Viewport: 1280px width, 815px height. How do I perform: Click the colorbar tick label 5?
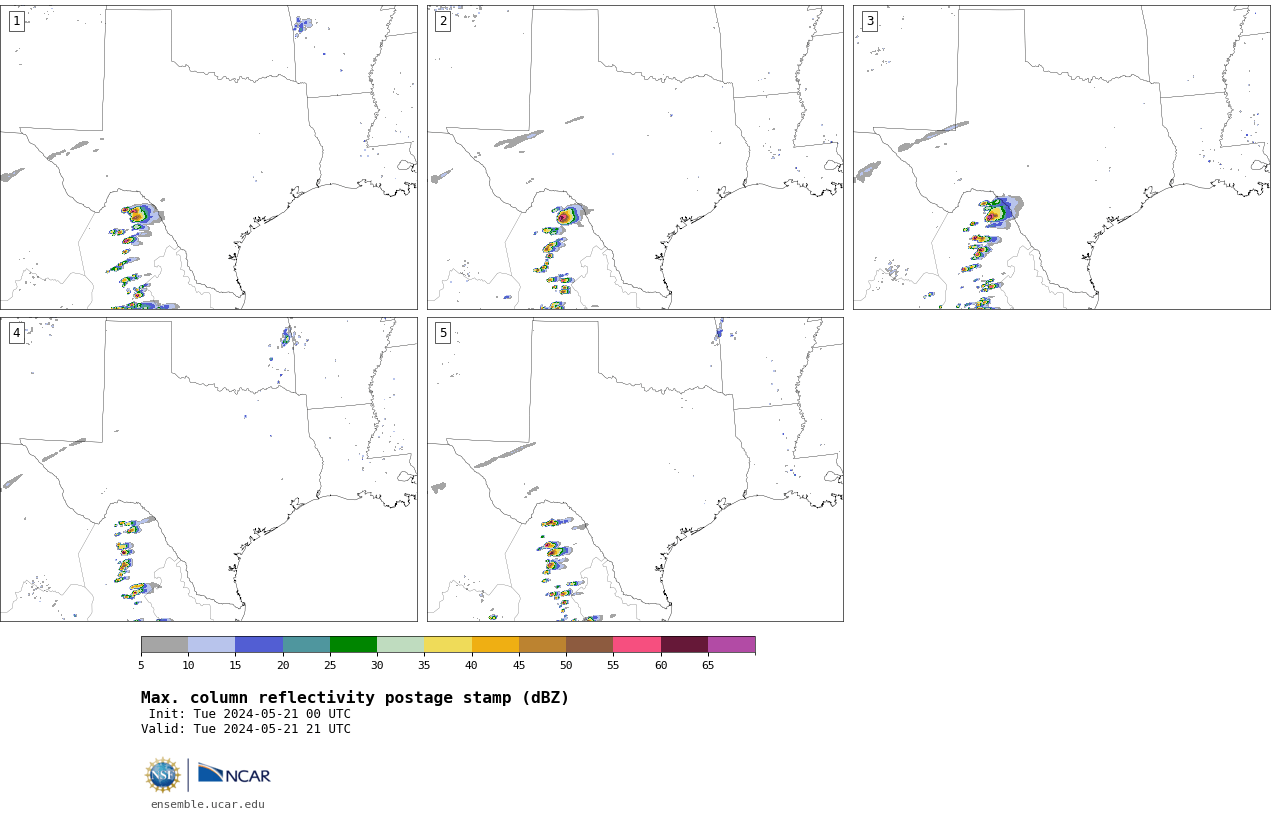coord(141,666)
